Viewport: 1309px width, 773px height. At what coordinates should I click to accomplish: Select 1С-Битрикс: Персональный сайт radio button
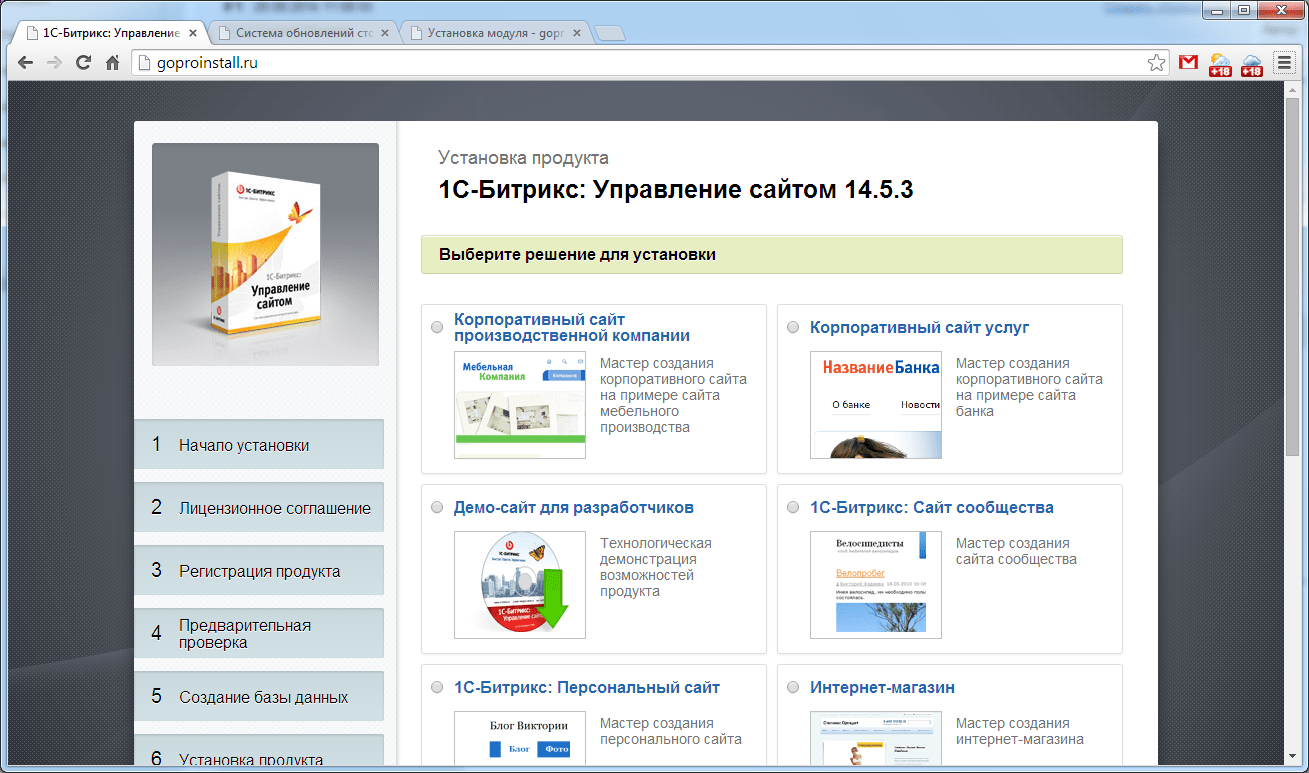tap(437, 687)
